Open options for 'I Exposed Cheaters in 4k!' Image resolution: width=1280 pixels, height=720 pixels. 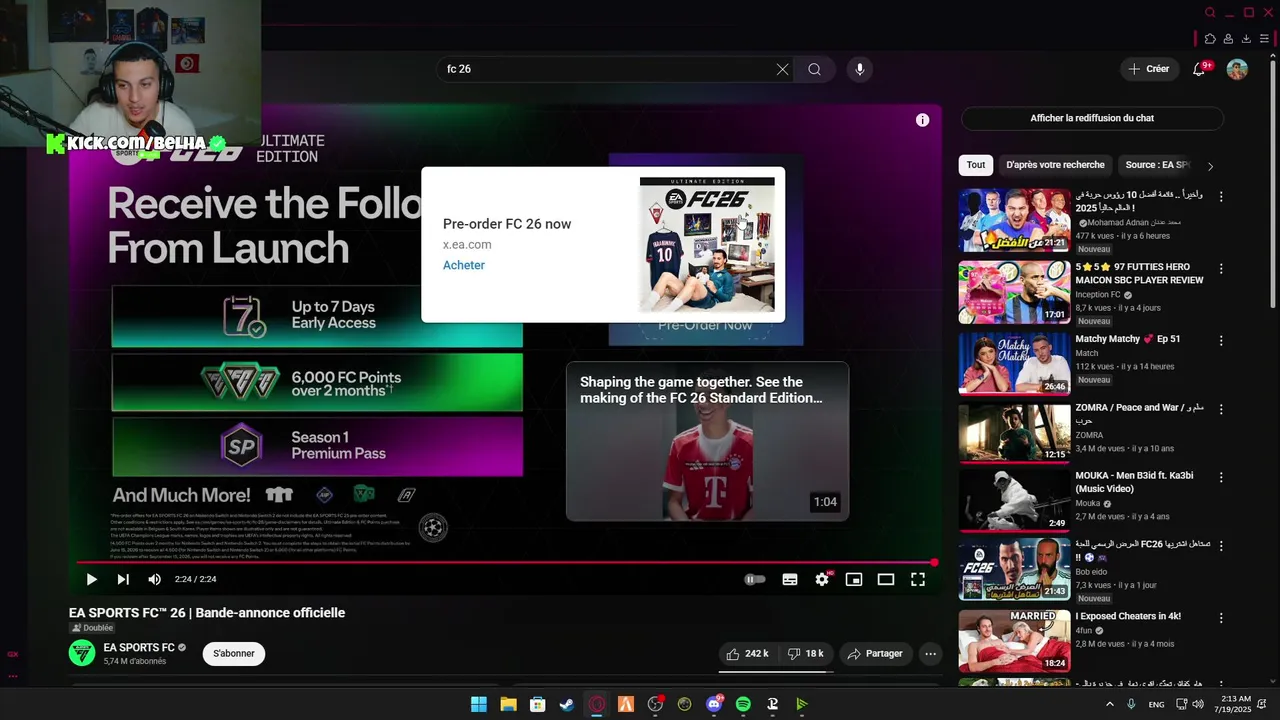tap(1221, 617)
